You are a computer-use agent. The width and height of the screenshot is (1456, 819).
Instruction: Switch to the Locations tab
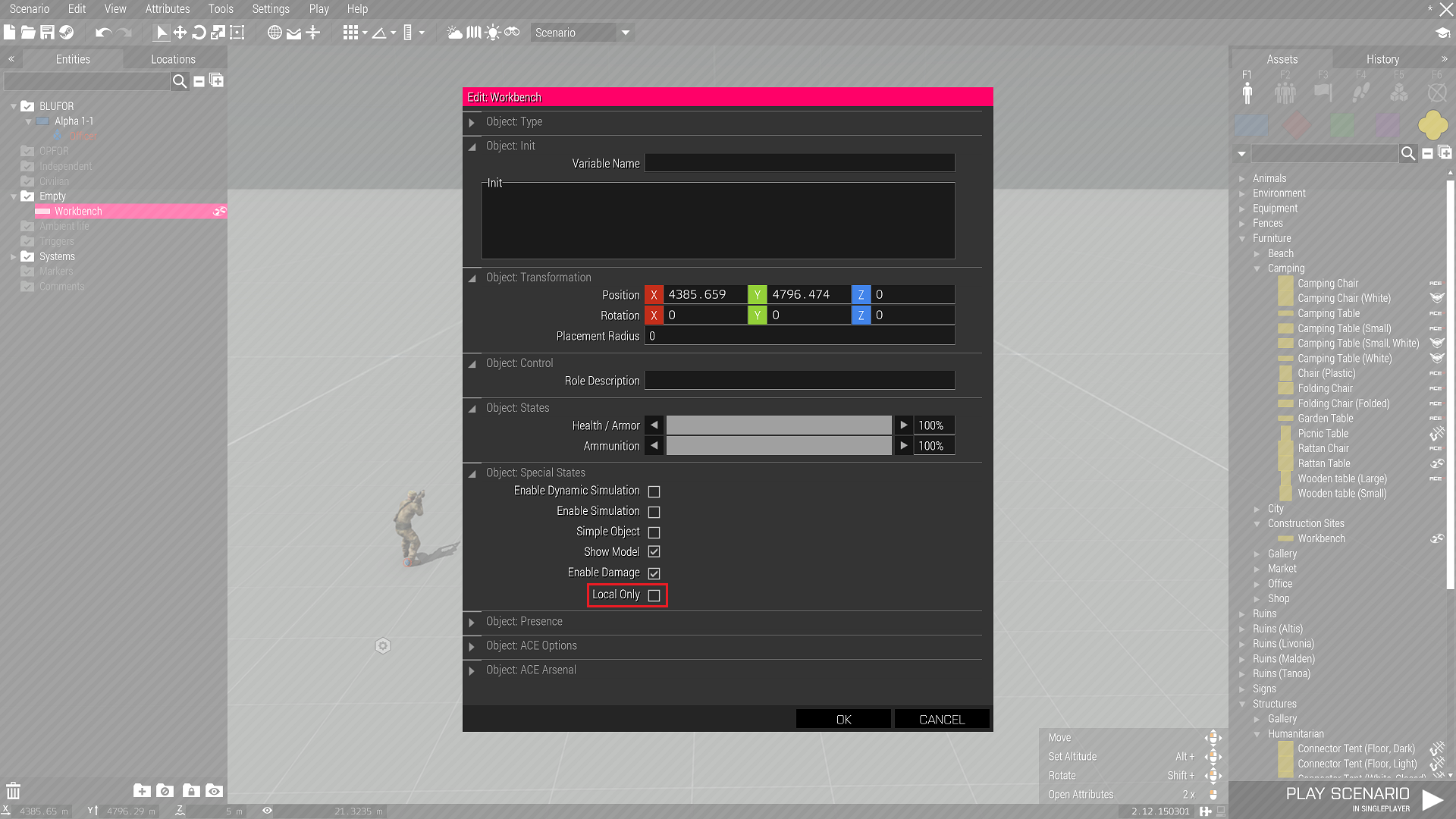173,59
